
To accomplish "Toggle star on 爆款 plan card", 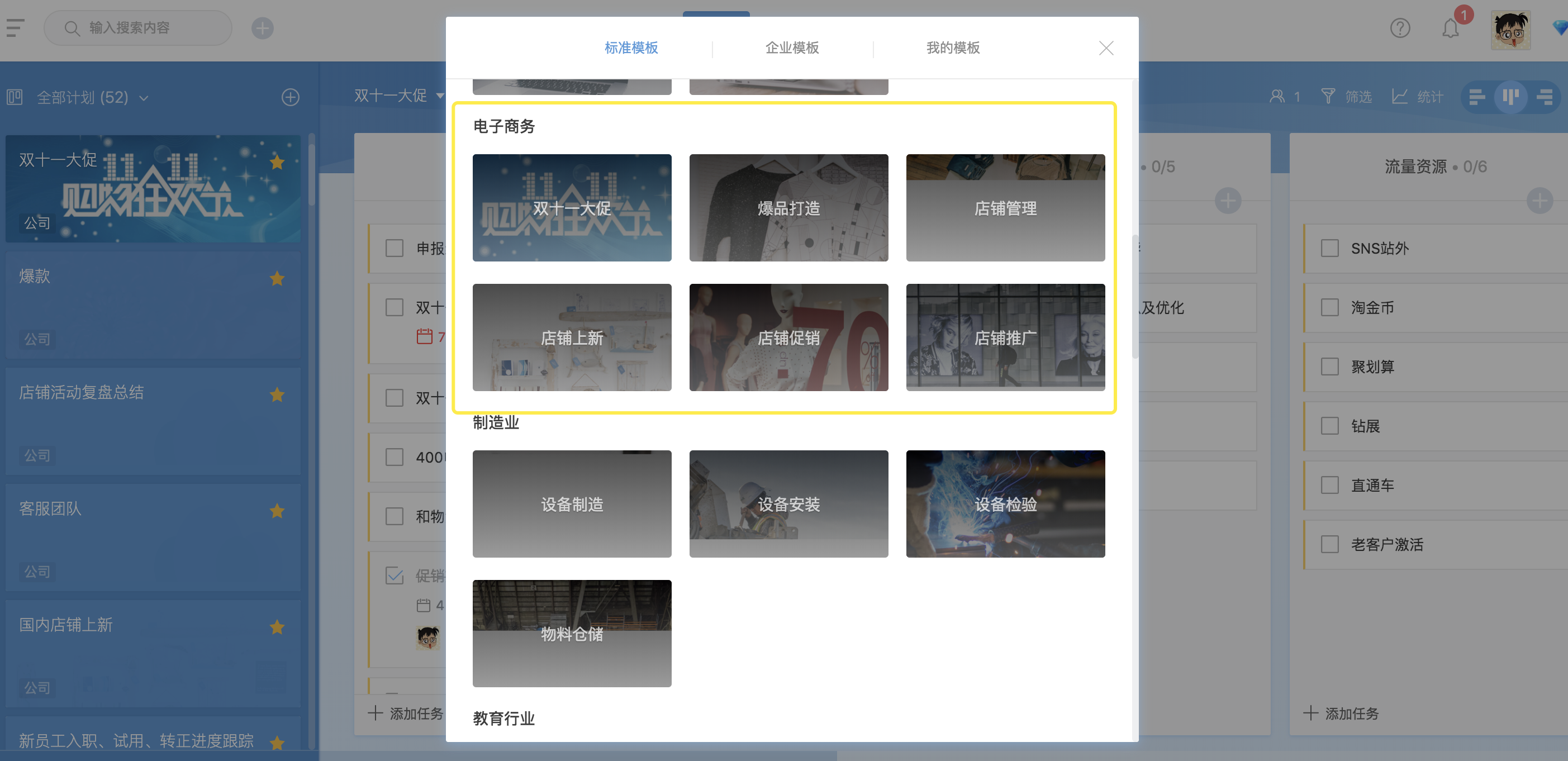I will point(277,278).
